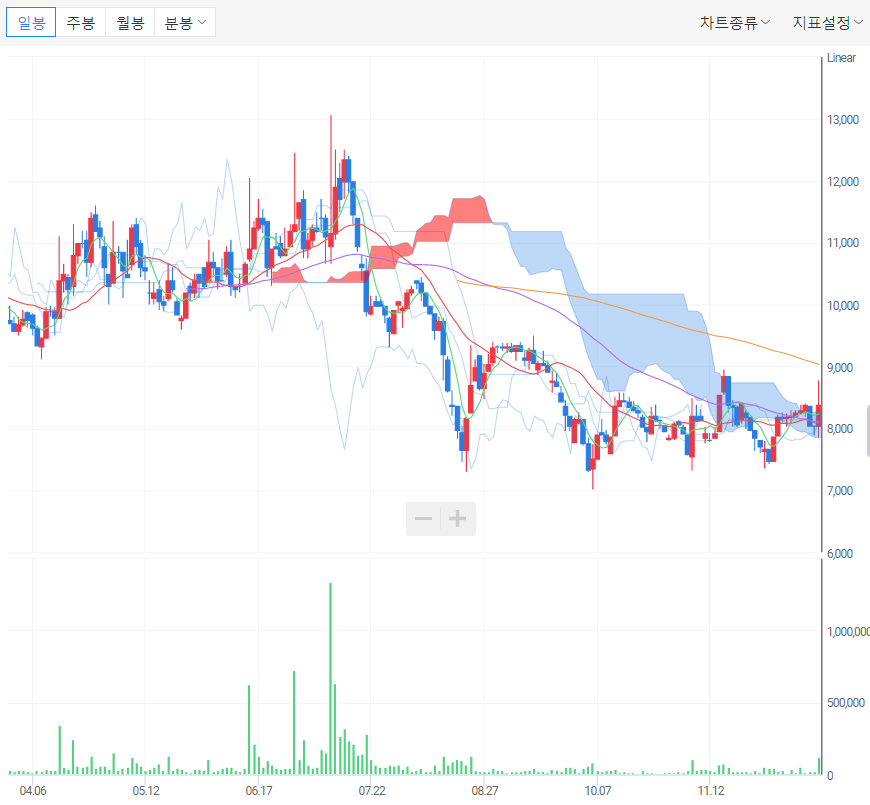Switch to the 주봉 weekly chart tab
The height and width of the screenshot is (805, 870).
(x=80, y=22)
